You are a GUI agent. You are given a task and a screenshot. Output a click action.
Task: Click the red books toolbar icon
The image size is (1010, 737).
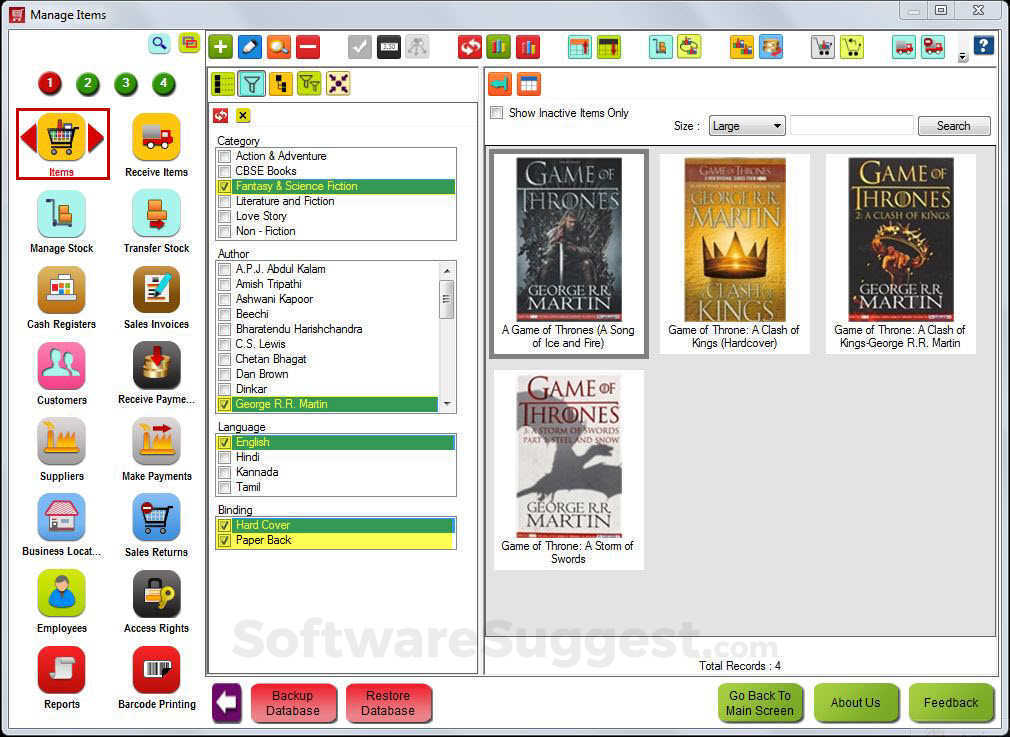pyautogui.click(x=528, y=47)
